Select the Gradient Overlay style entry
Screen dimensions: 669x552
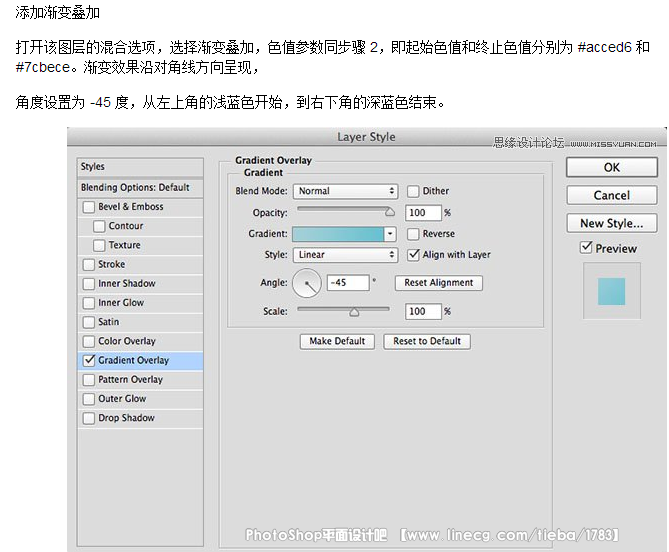coord(133,360)
